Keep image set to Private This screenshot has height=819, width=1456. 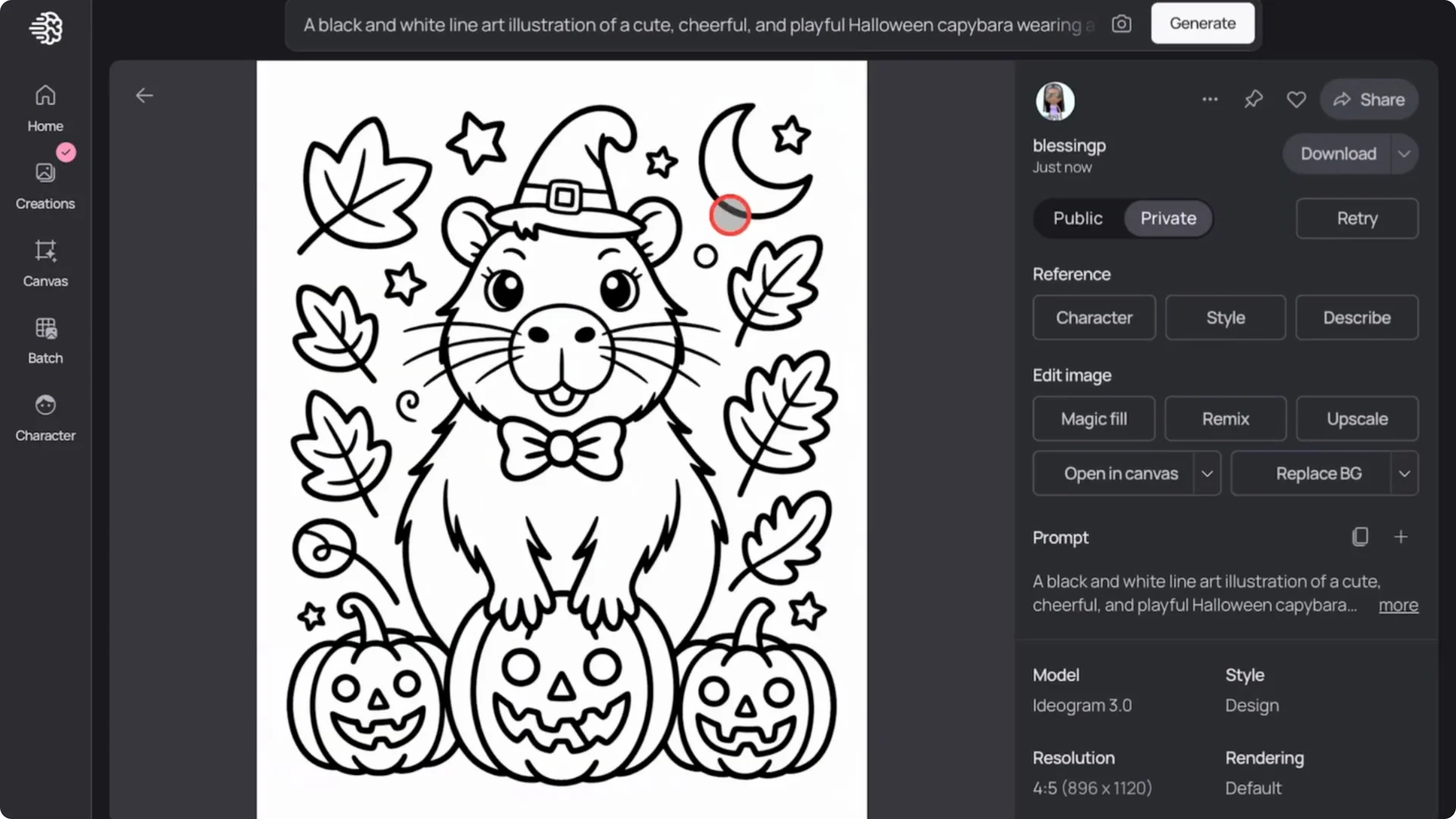tap(1167, 218)
